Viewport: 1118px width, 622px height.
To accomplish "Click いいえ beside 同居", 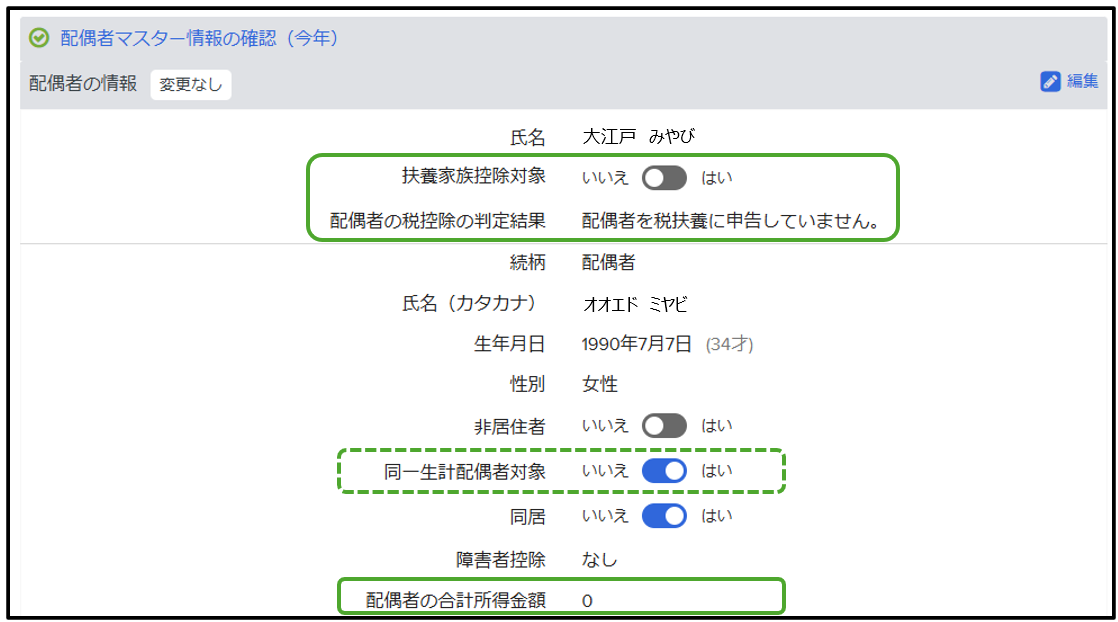I will coord(605,516).
